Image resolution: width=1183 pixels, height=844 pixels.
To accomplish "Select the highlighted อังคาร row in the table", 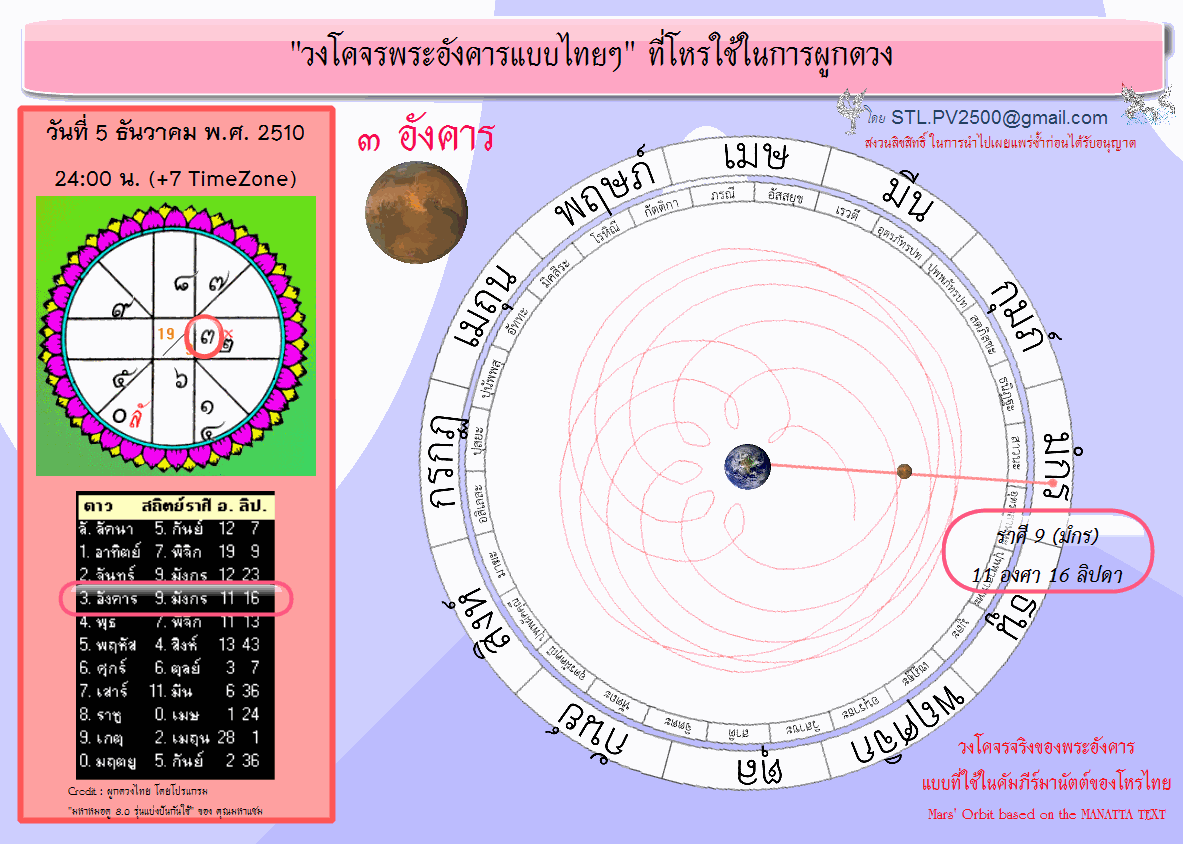I will coord(175,599).
